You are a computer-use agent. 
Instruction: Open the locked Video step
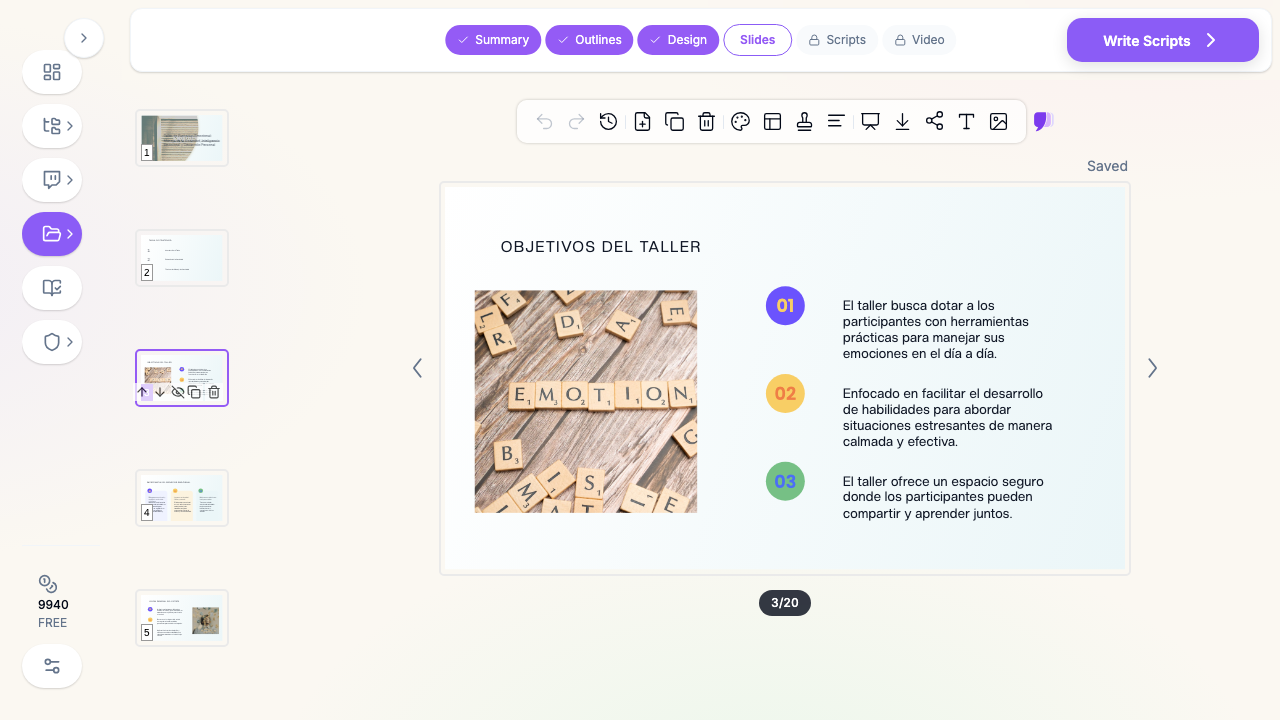(919, 40)
